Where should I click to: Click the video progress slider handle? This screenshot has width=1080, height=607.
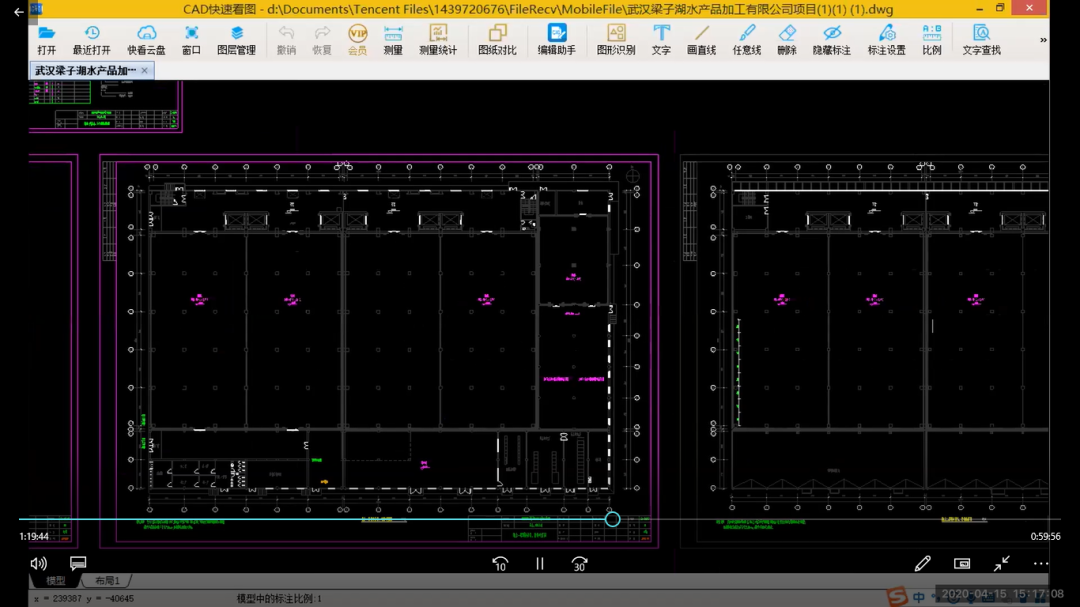click(x=612, y=519)
